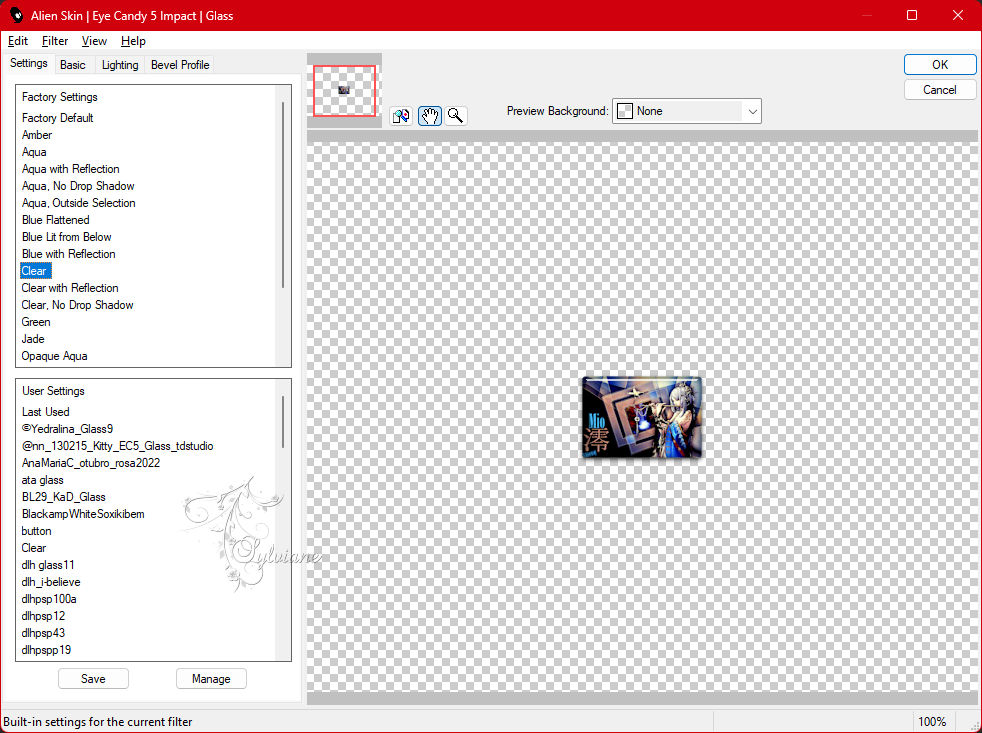This screenshot has height=733, width=982.
Task: Select the dlhpspp19 user setting
Action: 46,649
